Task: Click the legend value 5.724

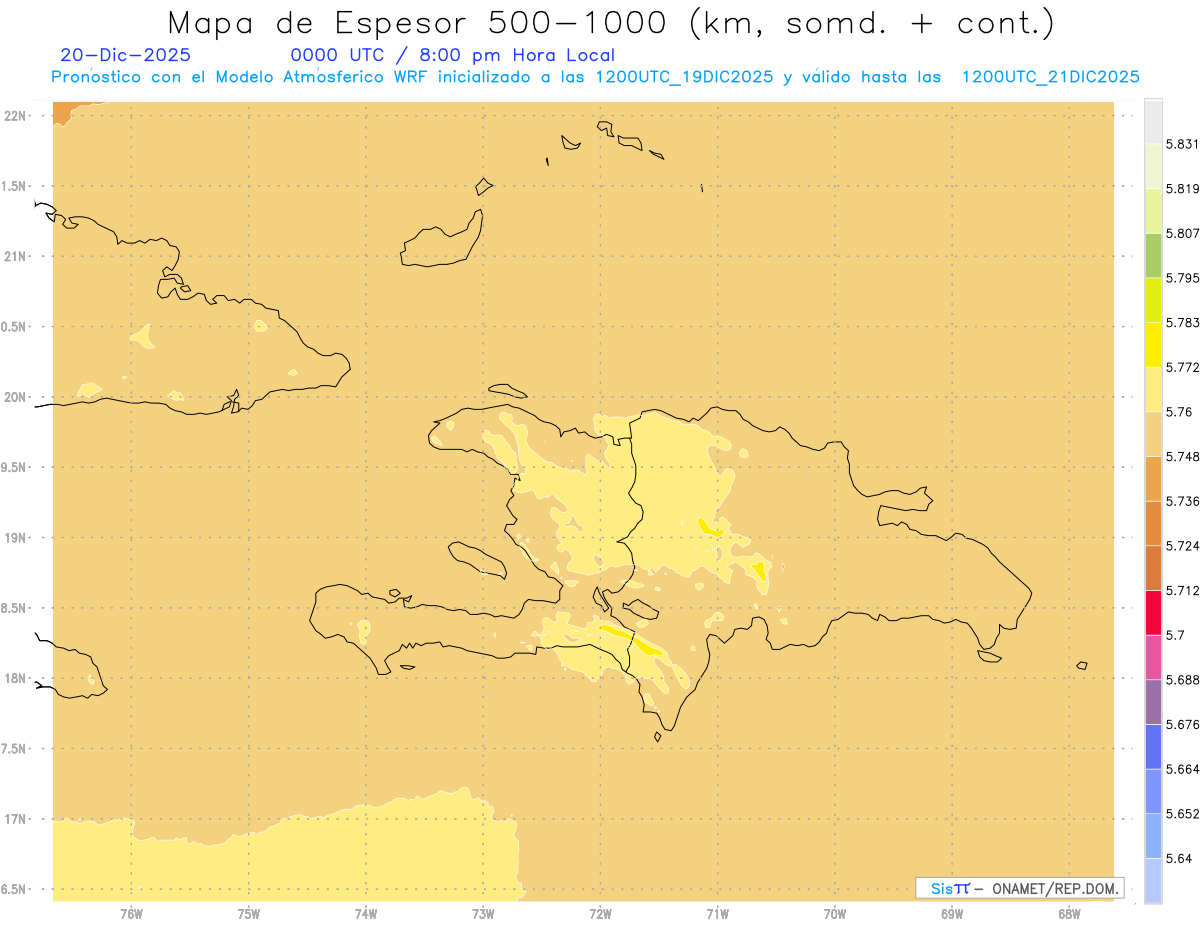Action: point(1182,546)
